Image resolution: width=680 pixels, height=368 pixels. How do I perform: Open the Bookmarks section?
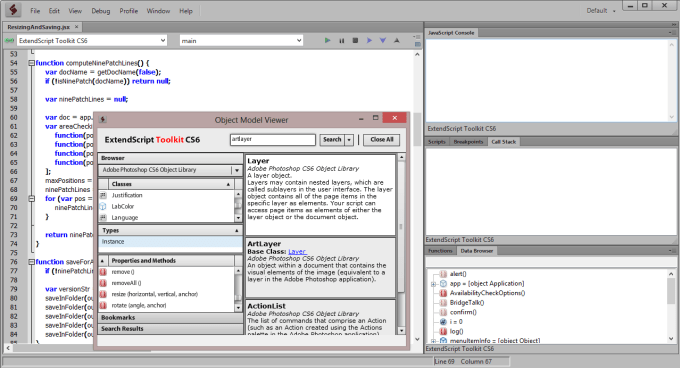[x=170, y=318]
